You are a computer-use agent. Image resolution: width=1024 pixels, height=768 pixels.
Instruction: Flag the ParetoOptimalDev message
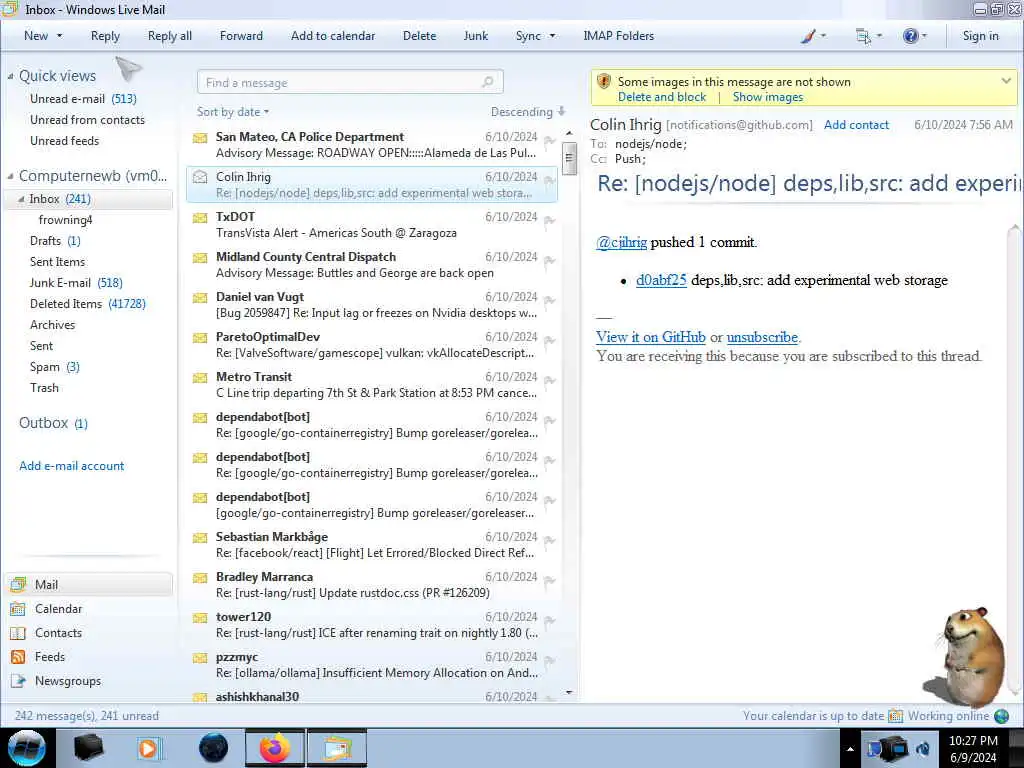(550, 341)
